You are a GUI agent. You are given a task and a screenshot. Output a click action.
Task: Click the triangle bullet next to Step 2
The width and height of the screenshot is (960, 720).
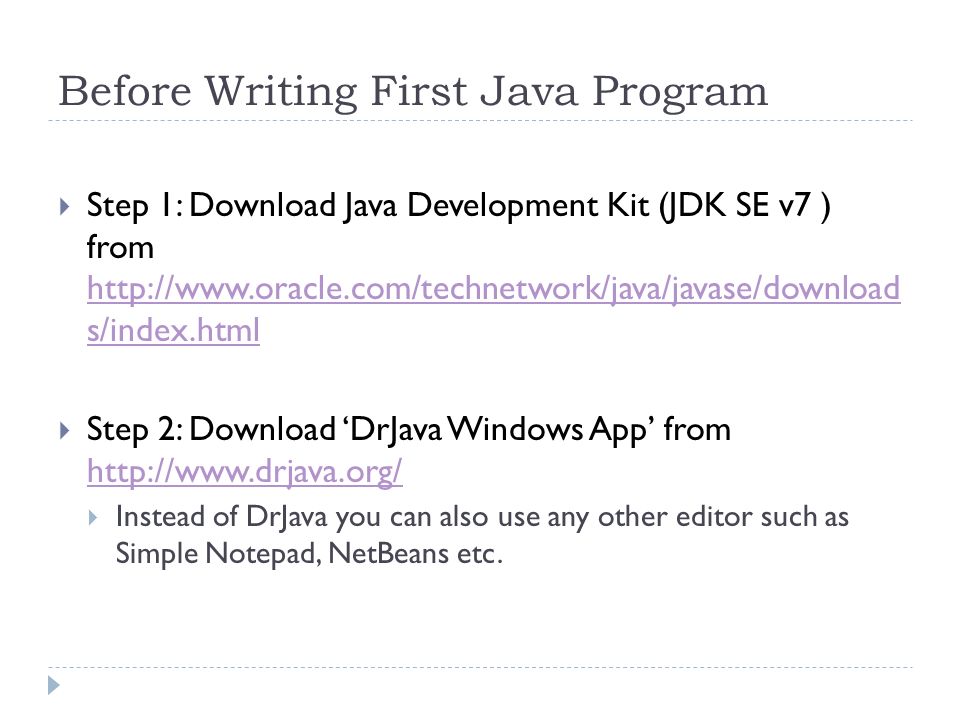(65, 430)
